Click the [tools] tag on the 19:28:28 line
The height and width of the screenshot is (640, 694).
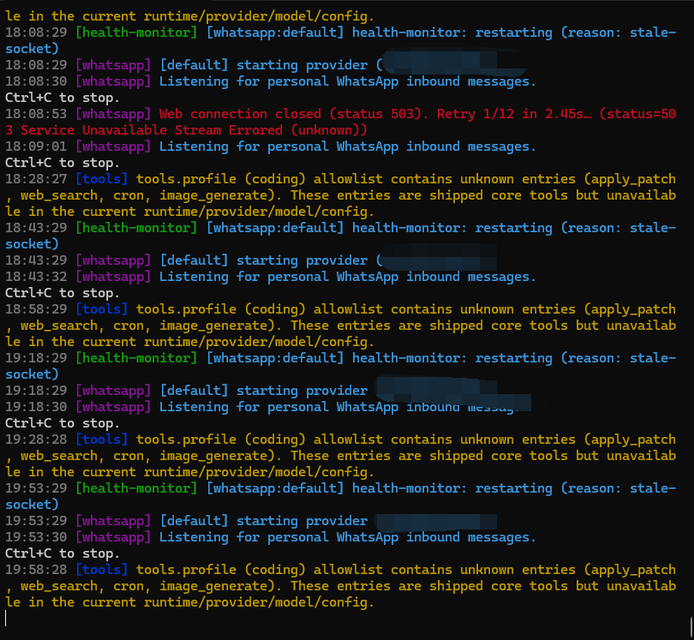[x=101, y=439]
